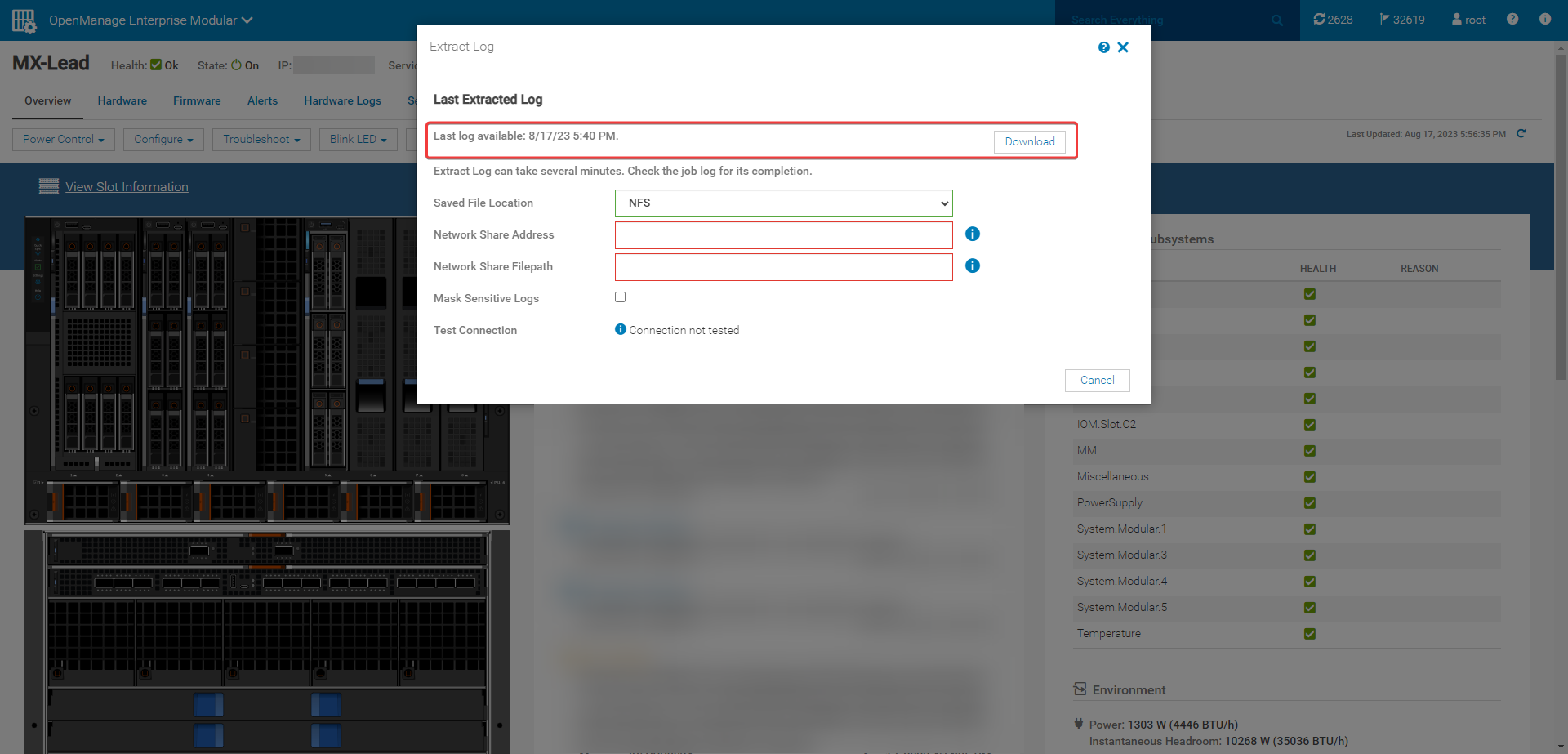The height and width of the screenshot is (754, 1568).
Task: Switch to the Firmware tab
Action: point(197,100)
